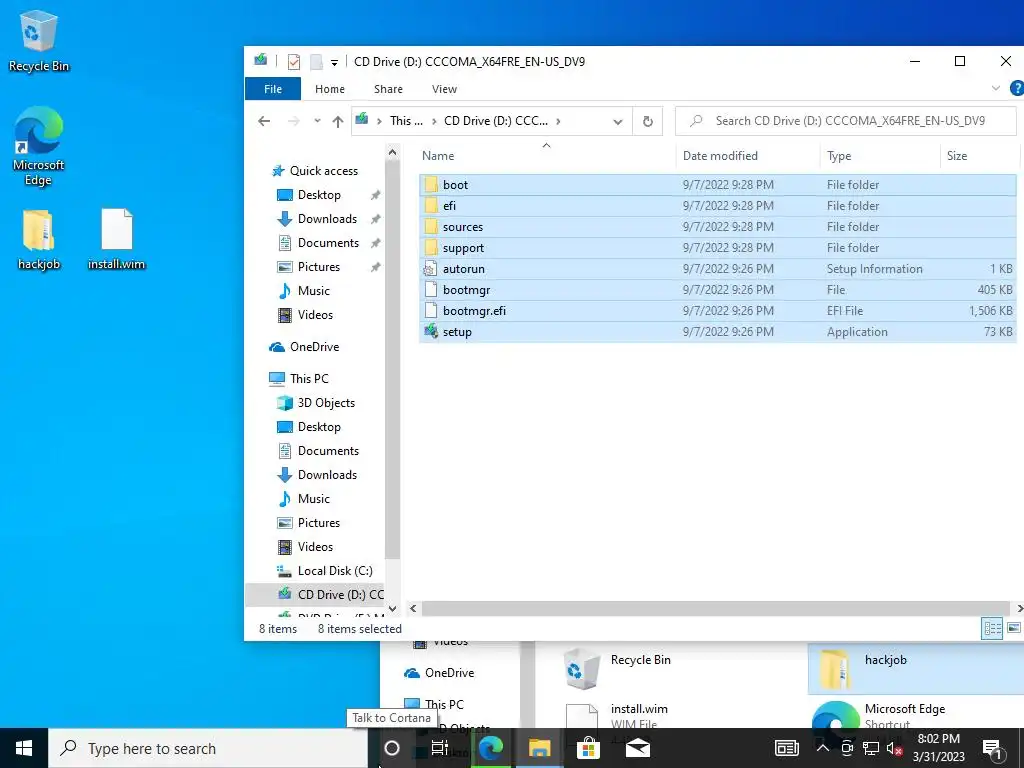This screenshot has height=768, width=1024.
Task: Select the bootmgr file
Action: tap(718, 289)
